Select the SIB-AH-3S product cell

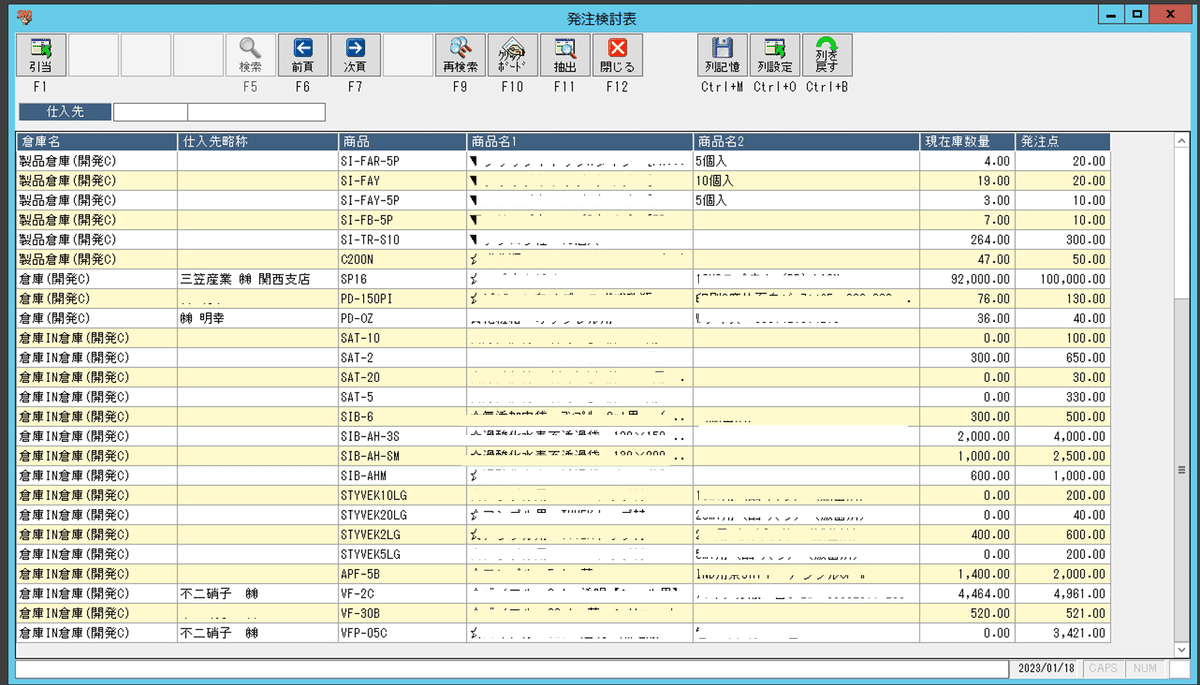[x=402, y=436]
